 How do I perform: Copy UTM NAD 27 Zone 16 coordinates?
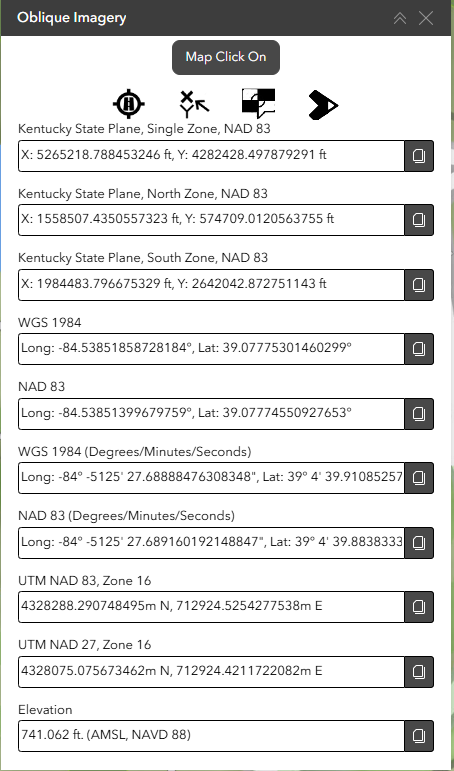419,672
